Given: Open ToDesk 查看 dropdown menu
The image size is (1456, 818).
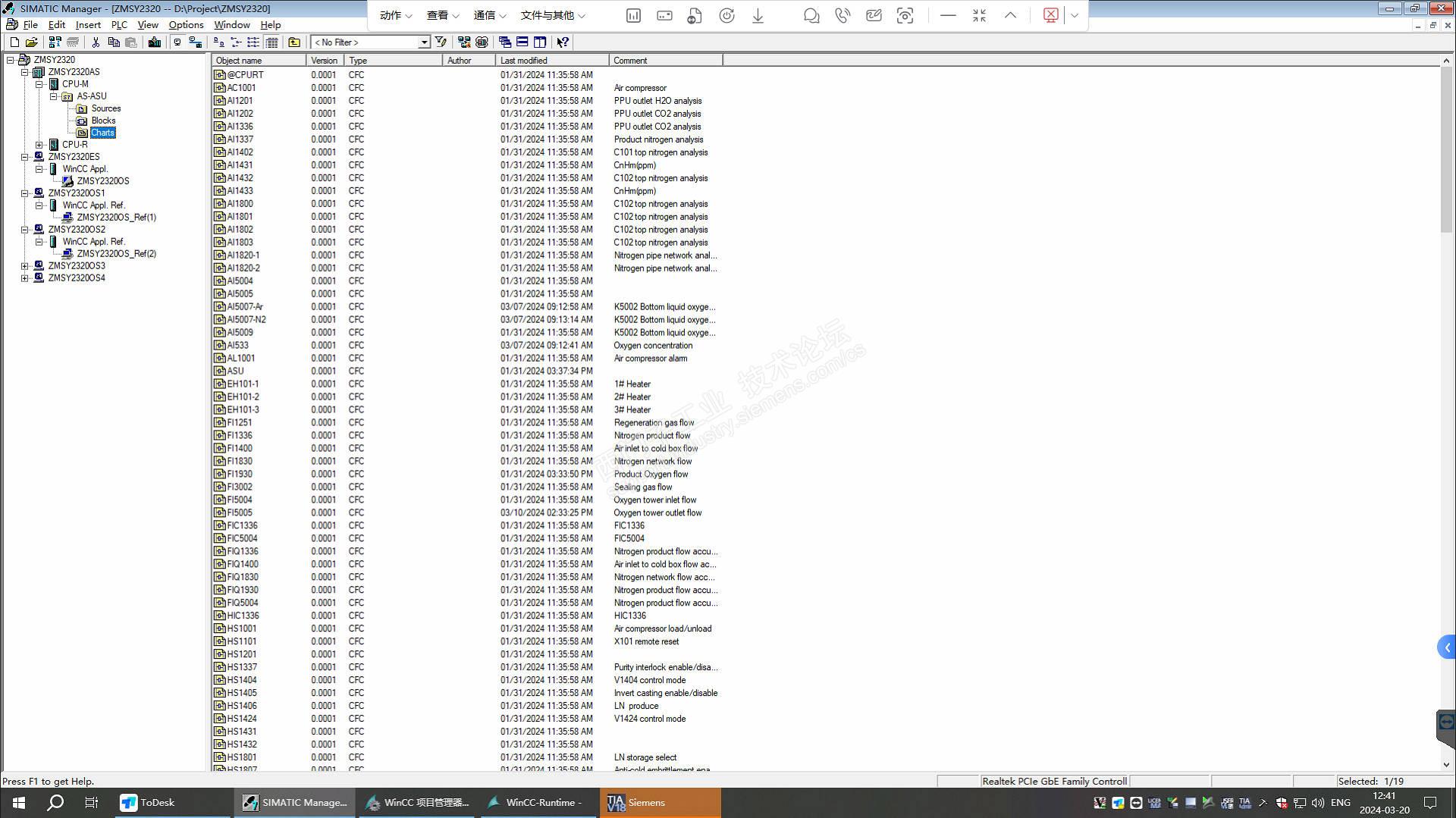Looking at the screenshot, I should click(443, 15).
